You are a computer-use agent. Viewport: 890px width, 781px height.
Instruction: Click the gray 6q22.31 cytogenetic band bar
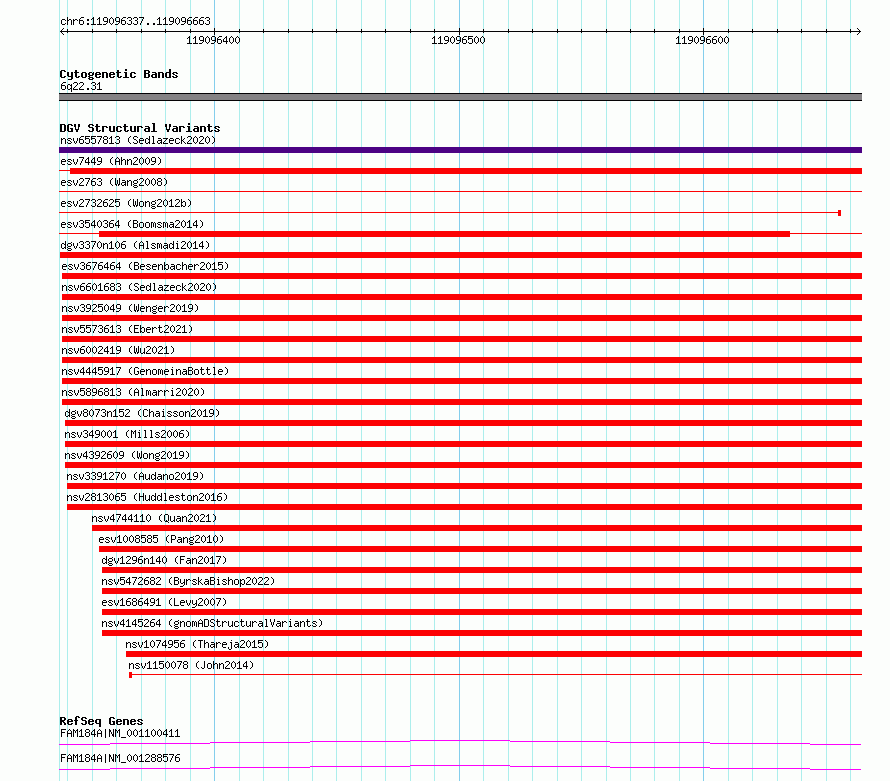(460, 97)
